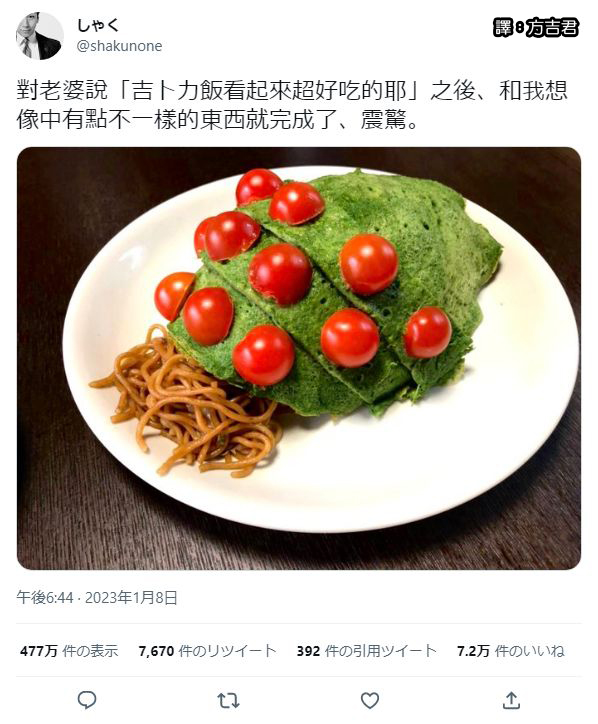Open the @shakunone handle link
Image resolution: width=598 pixels, height=724 pixels.
[119, 46]
